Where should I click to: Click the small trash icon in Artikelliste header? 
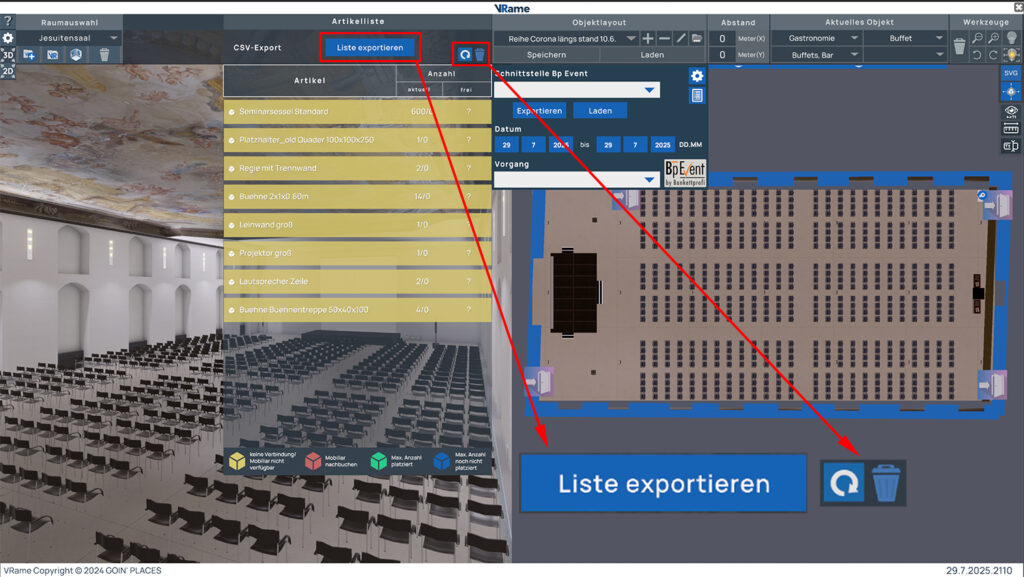pos(480,55)
